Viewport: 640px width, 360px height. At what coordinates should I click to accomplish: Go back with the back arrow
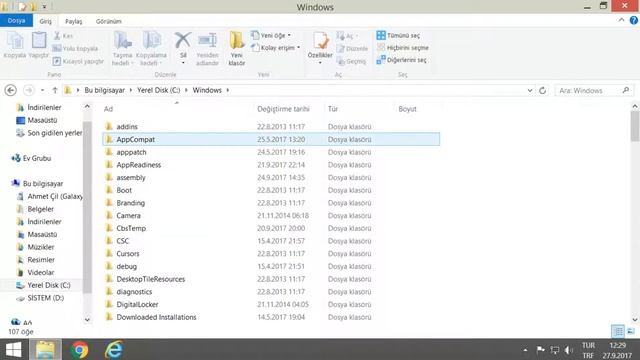tap(11, 90)
